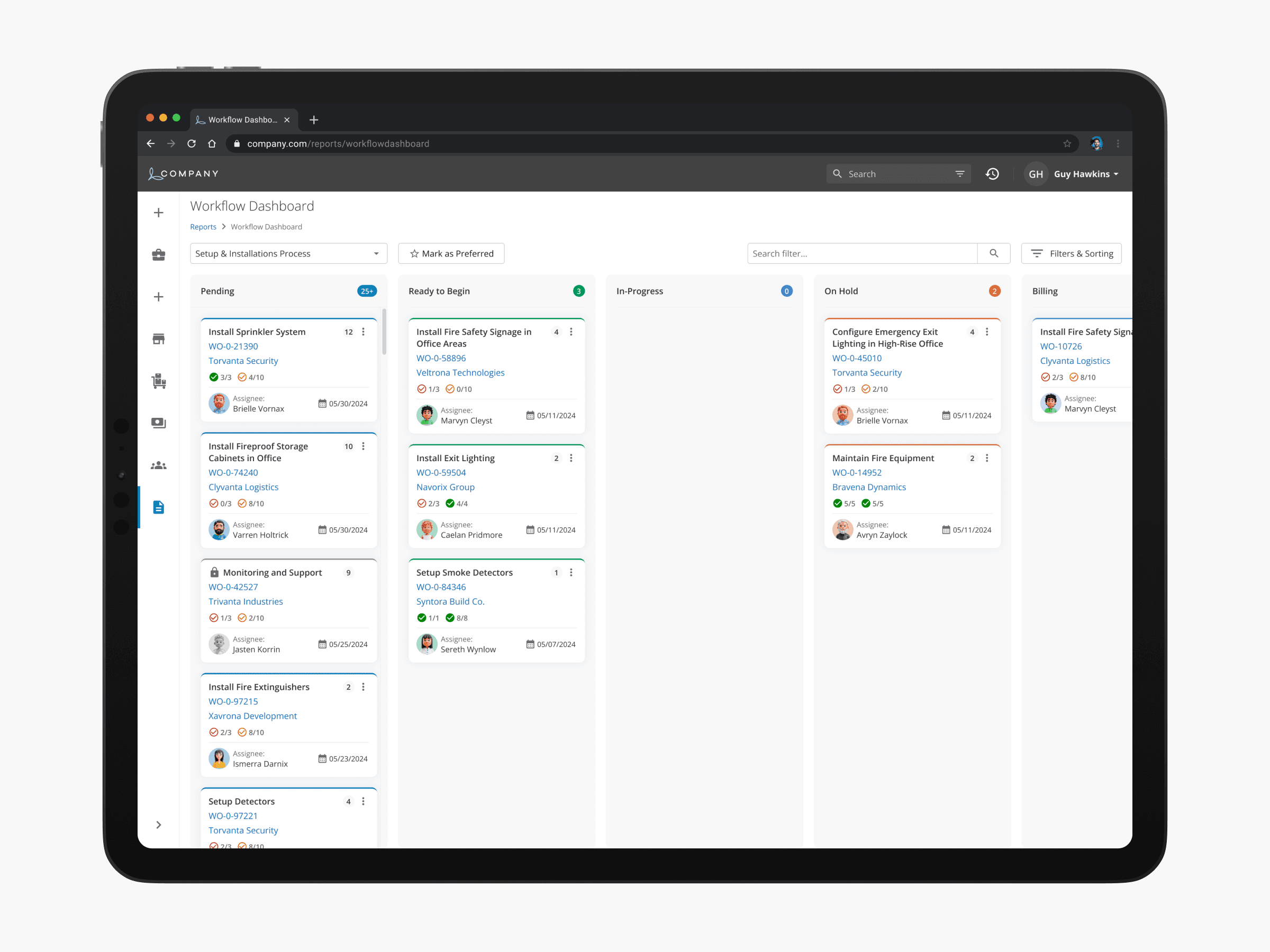Click the team members sidebar icon
This screenshot has width=1270, height=952.
click(x=158, y=465)
